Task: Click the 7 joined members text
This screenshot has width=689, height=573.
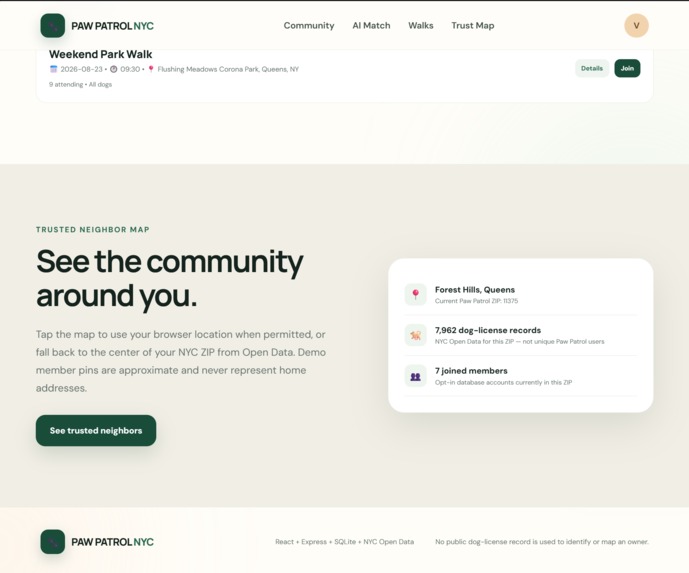Action: (x=471, y=371)
